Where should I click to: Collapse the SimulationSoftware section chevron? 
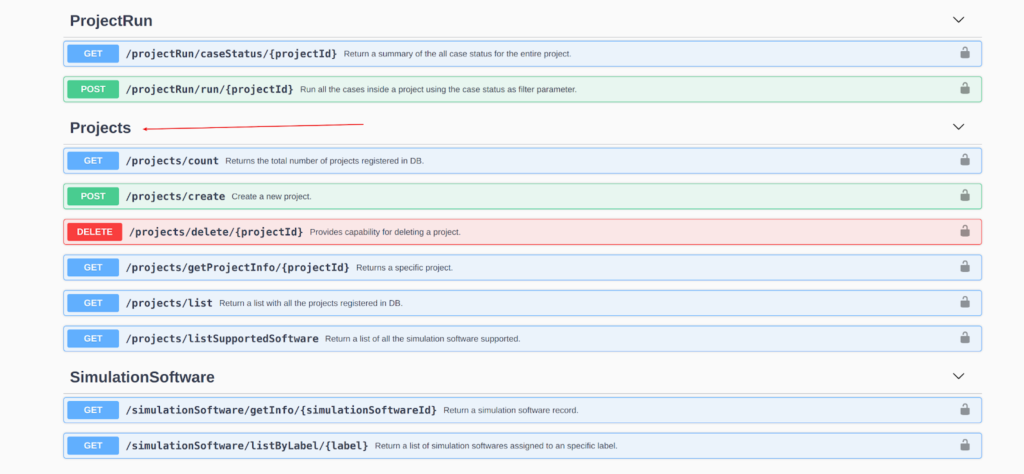[958, 376]
